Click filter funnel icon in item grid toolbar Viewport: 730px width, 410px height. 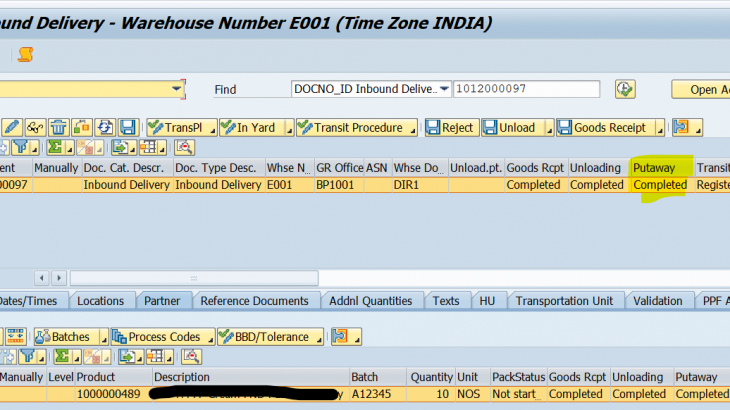tap(28, 356)
